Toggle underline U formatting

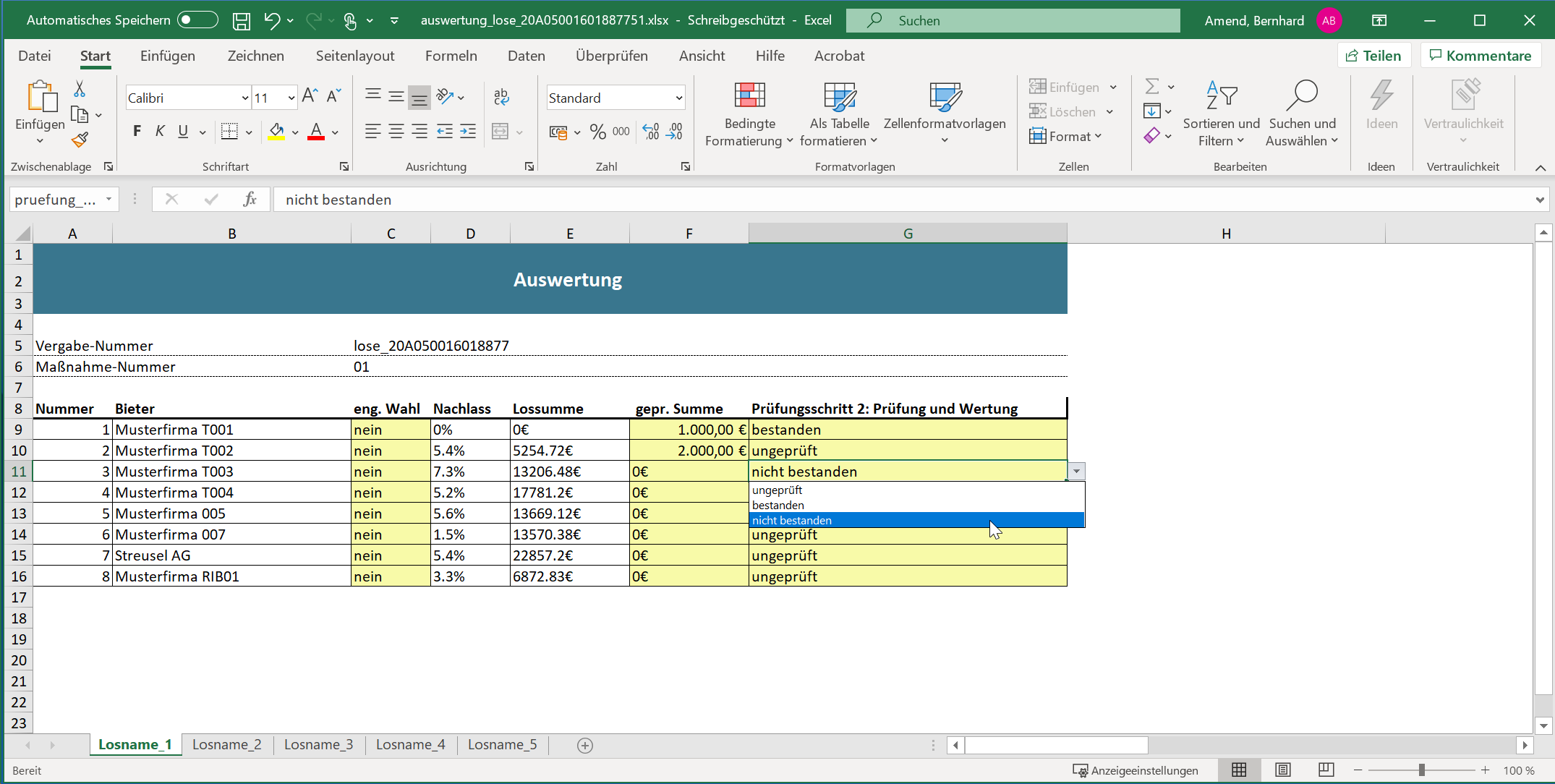click(x=183, y=132)
